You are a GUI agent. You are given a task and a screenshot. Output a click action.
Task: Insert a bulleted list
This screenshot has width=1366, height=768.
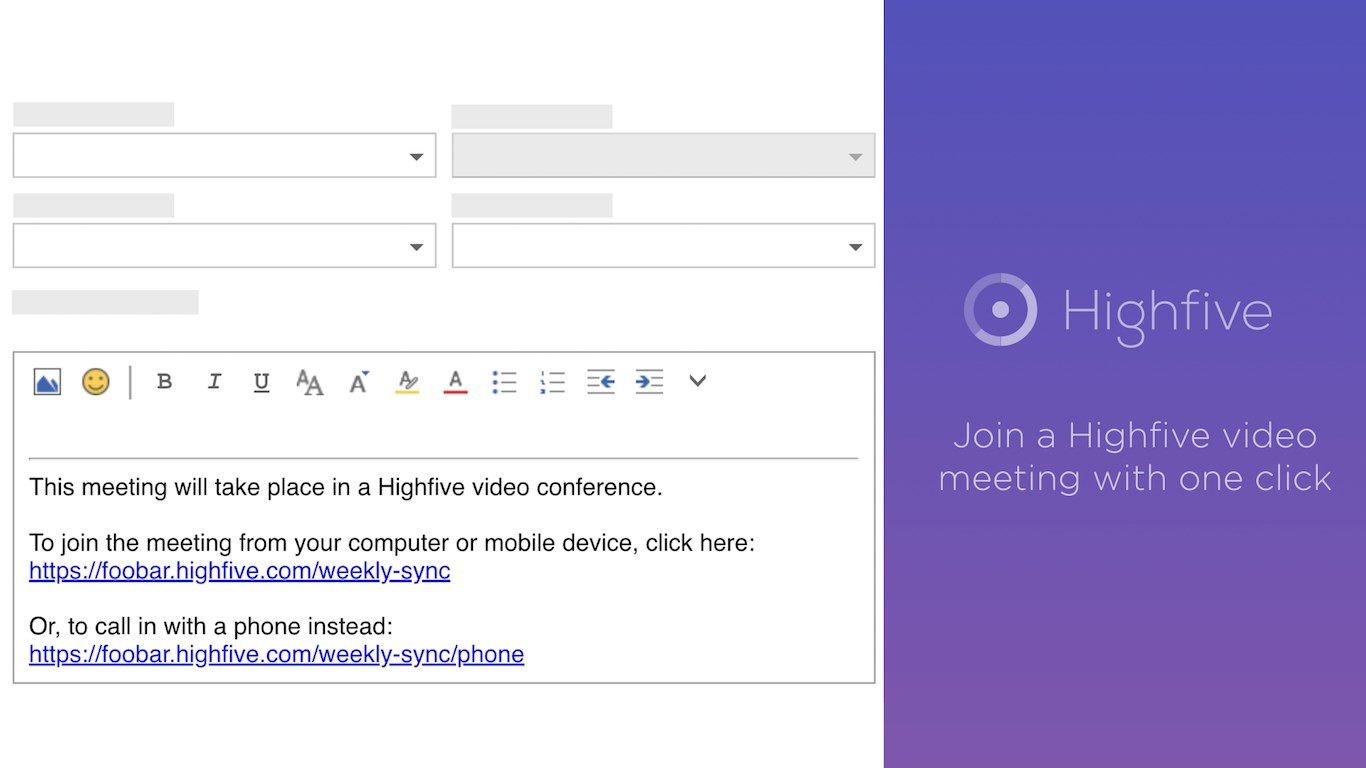504,382
